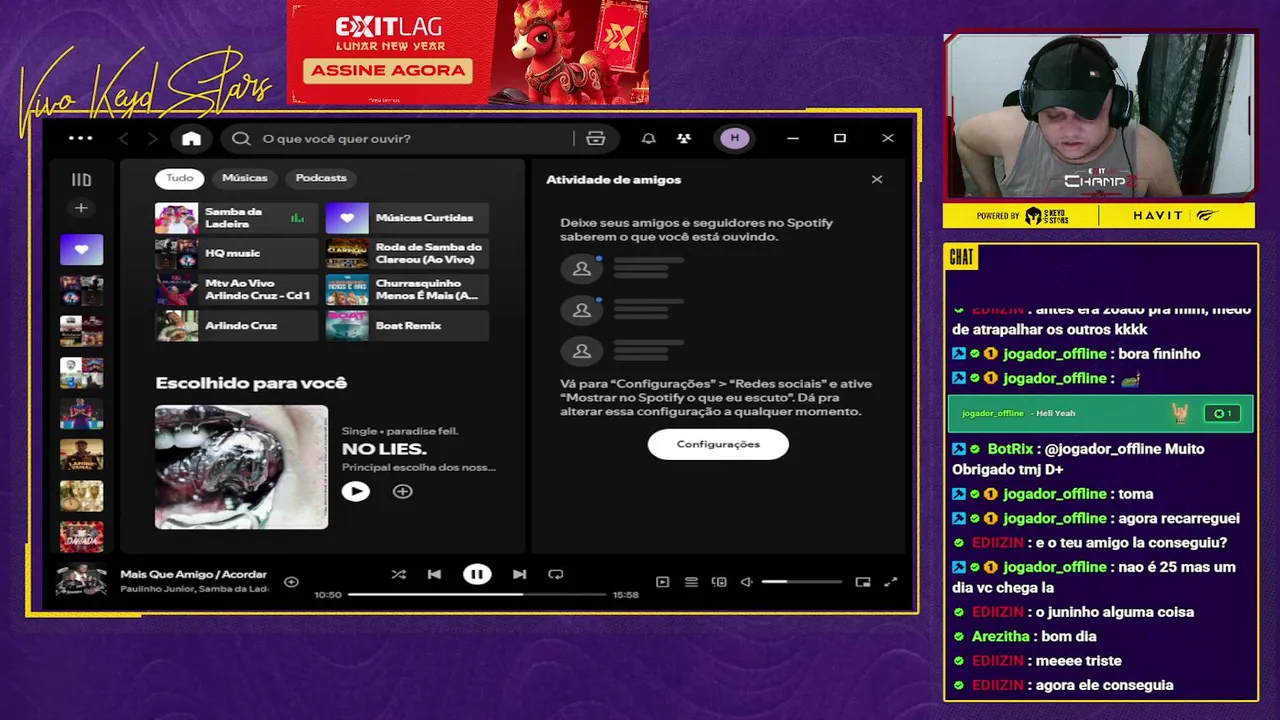Add current track to Liked Songs
The height and width of the screenshot is (720, 1280).
(291, 582)
